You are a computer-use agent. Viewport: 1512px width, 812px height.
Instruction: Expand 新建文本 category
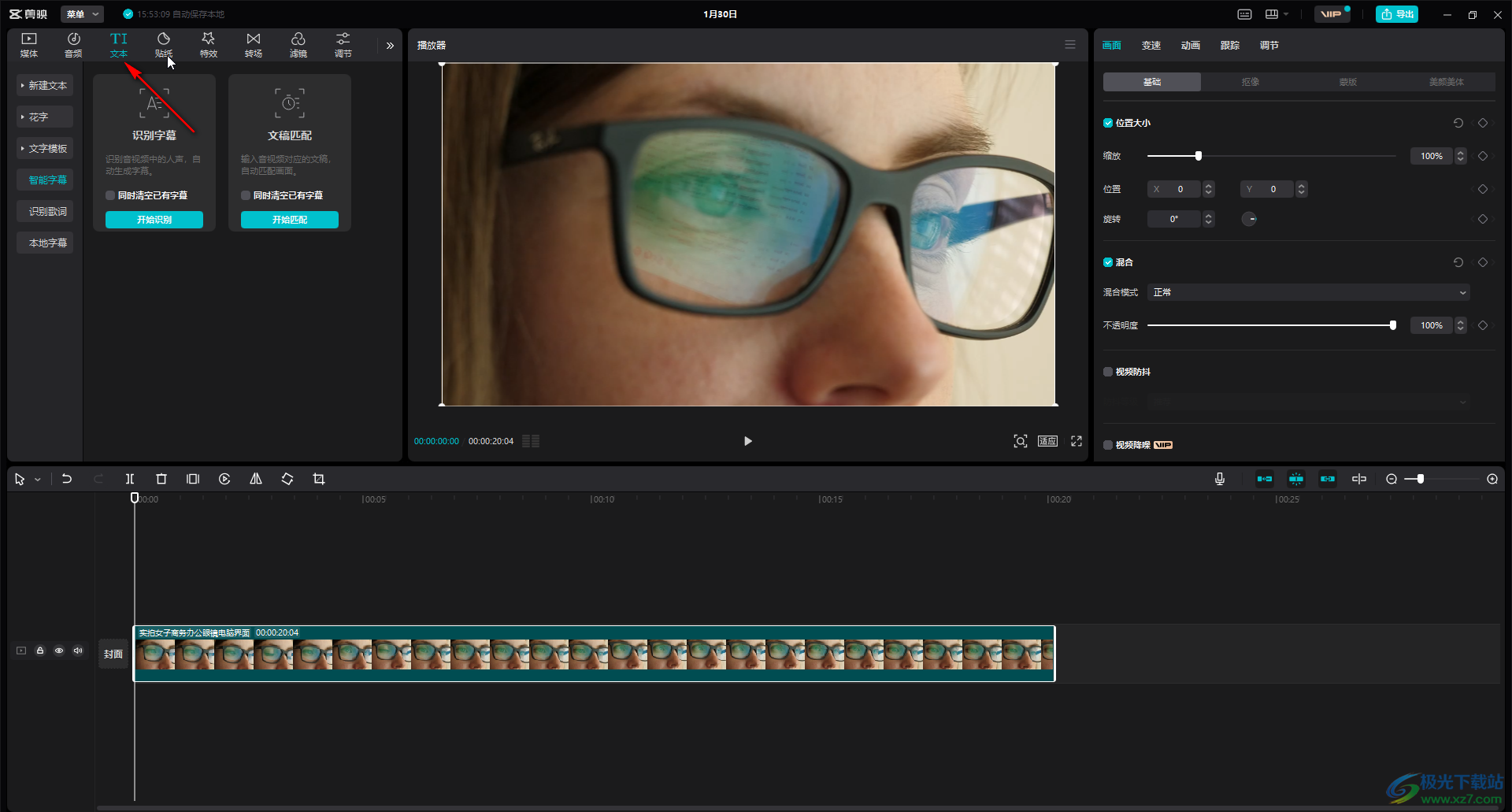pos(45,85)
